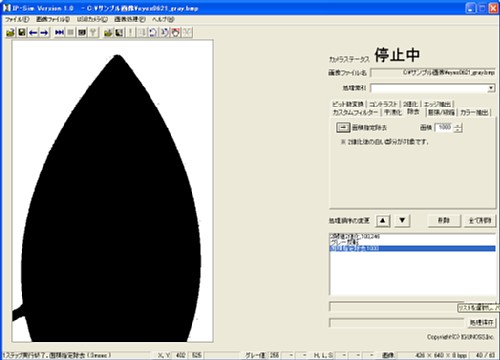Switch to the 平滑化 tab

[x=393, y=112]
